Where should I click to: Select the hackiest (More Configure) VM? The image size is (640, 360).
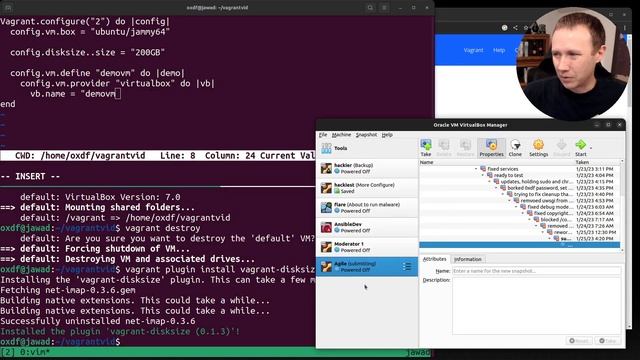point(367,188)
